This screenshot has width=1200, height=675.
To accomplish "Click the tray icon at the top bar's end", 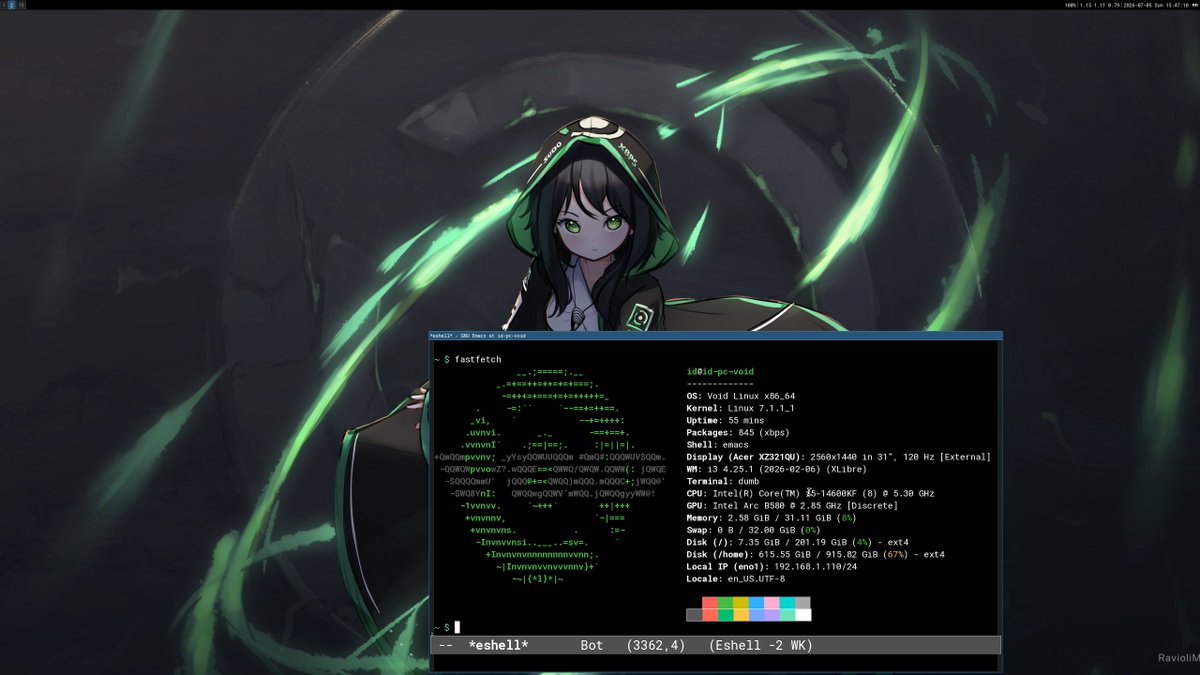I will coord(1195,5).
